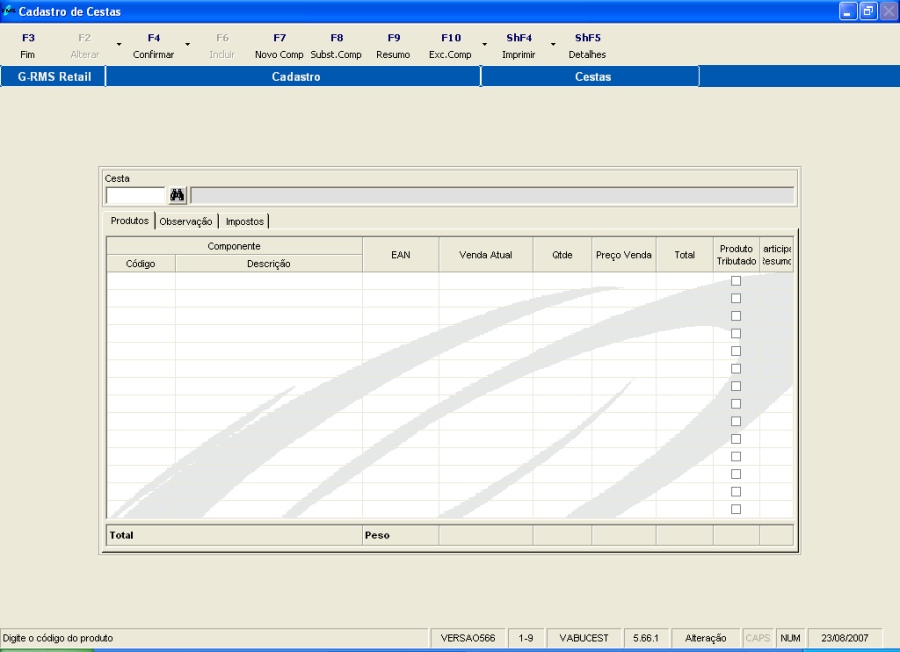Click ShF4 Imprimir toolbar button
Viewport: 900px width, 652px height.
click(x=519, y=46)
